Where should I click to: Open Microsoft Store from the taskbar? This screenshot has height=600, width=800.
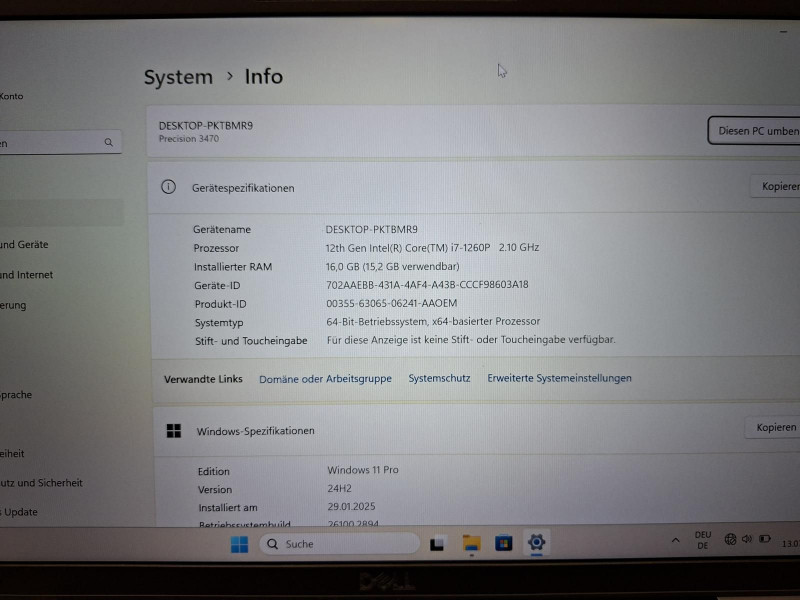504,543
